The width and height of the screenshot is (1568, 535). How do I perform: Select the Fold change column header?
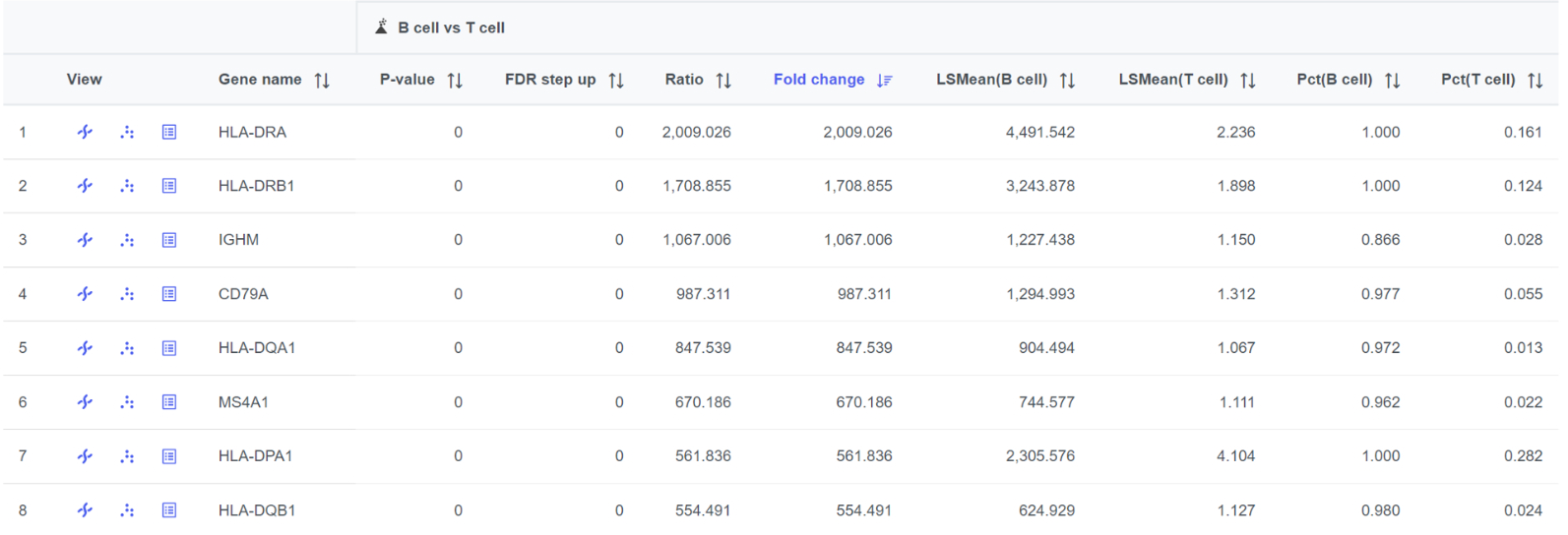(x=819, y=80)
